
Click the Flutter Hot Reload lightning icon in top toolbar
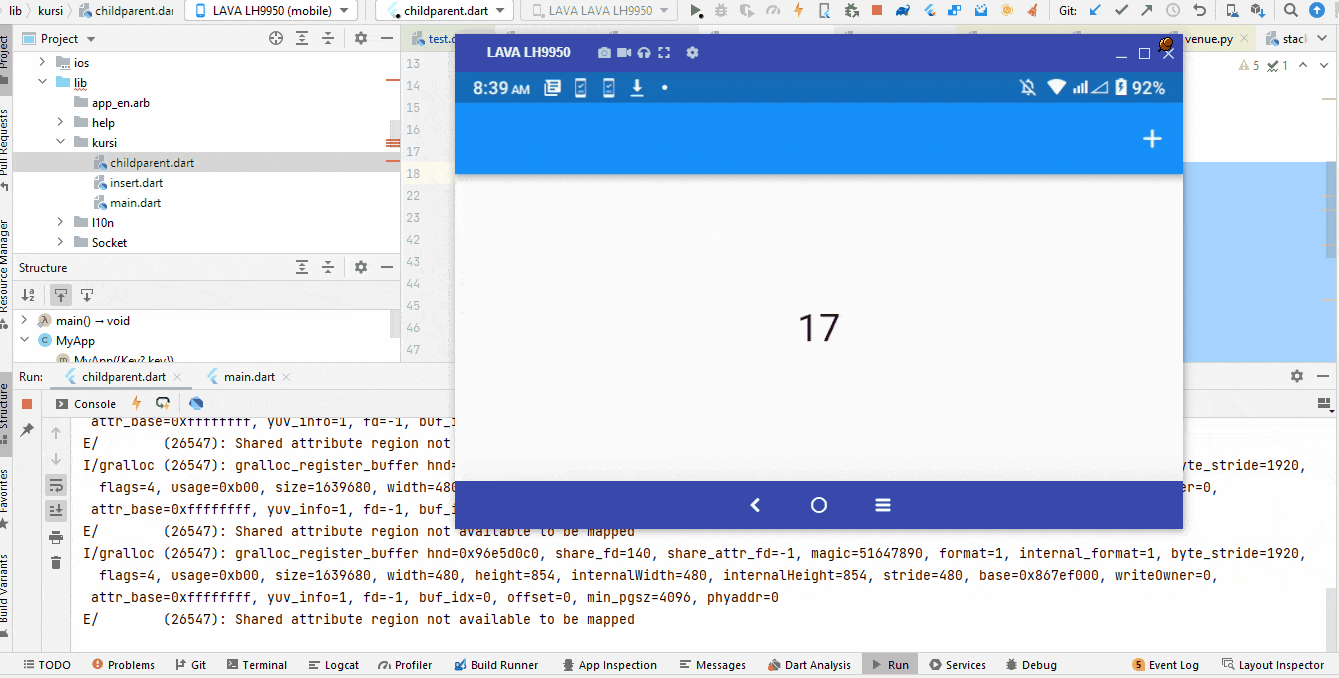point(798,11)
